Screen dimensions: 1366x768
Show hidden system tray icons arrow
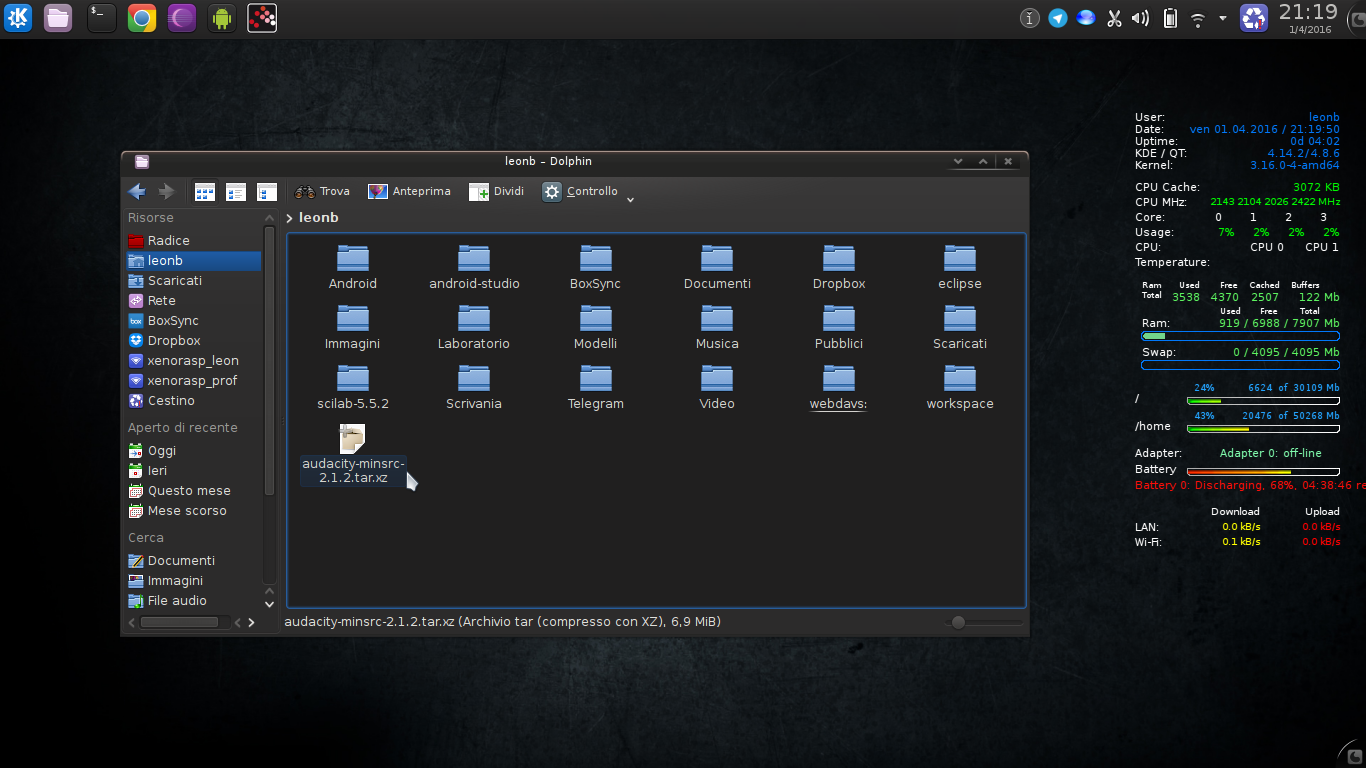coord(1222,18)
